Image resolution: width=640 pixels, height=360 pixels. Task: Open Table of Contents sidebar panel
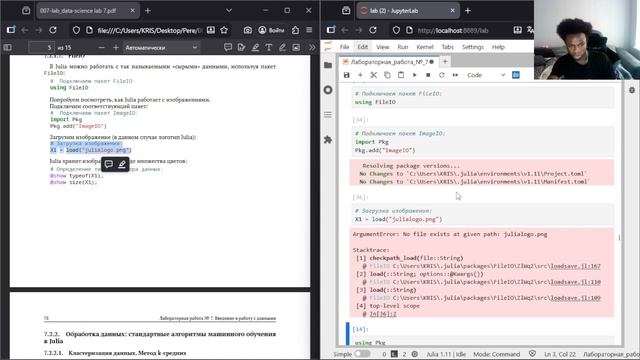click(328, 115)
